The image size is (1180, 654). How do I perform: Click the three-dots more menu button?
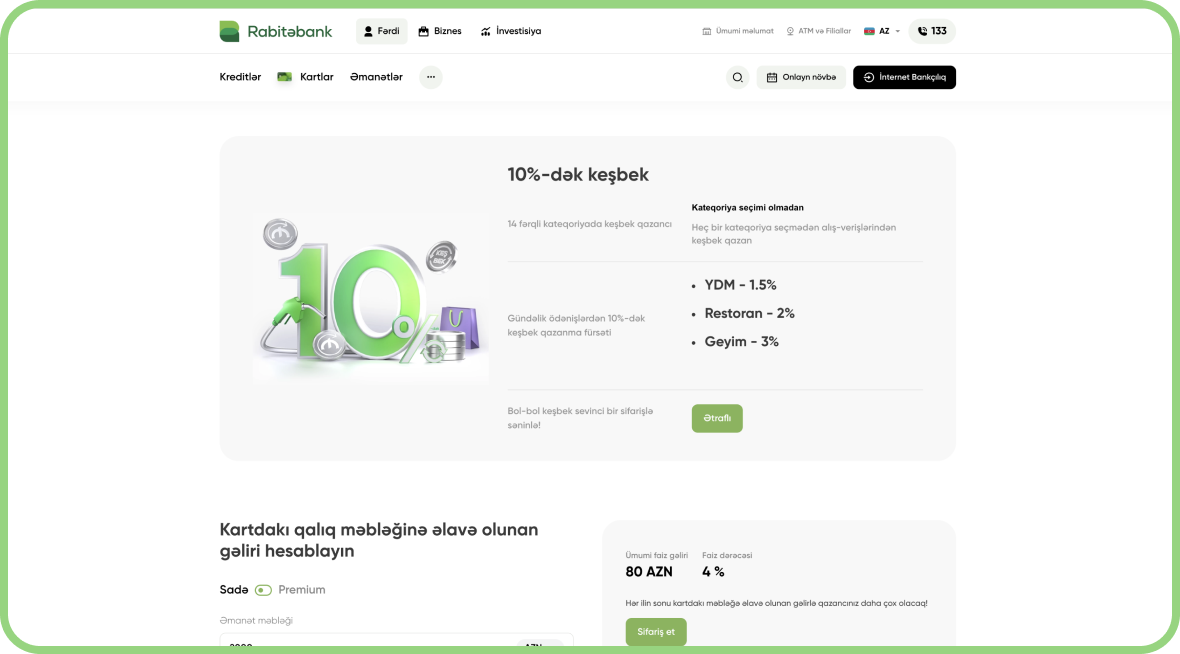[x=430, y=77]
